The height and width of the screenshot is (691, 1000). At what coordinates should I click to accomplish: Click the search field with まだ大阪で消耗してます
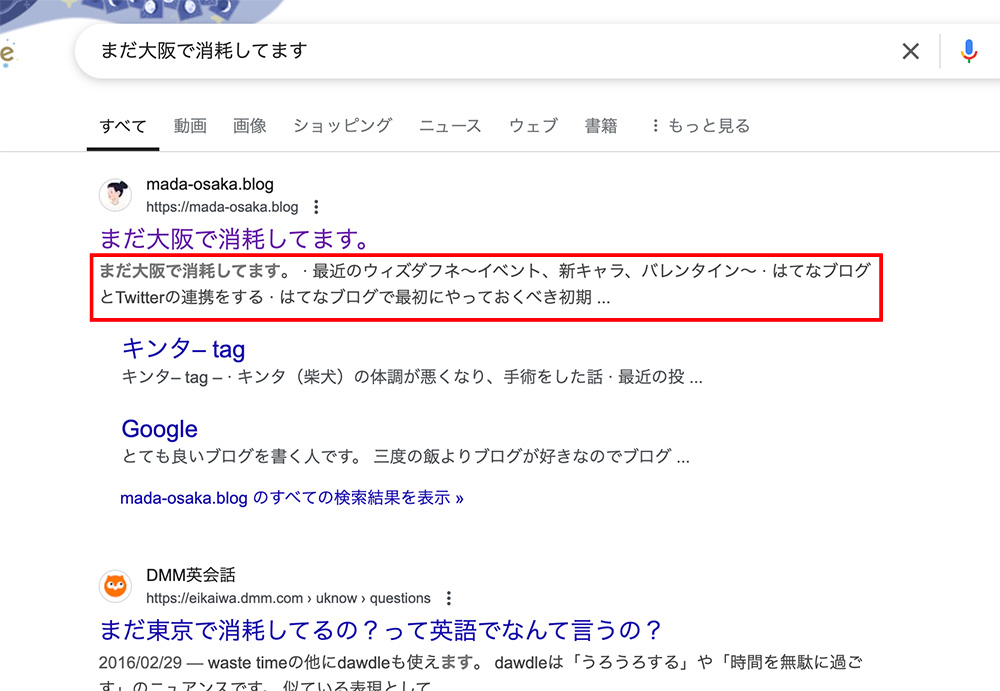click(485, 51)
